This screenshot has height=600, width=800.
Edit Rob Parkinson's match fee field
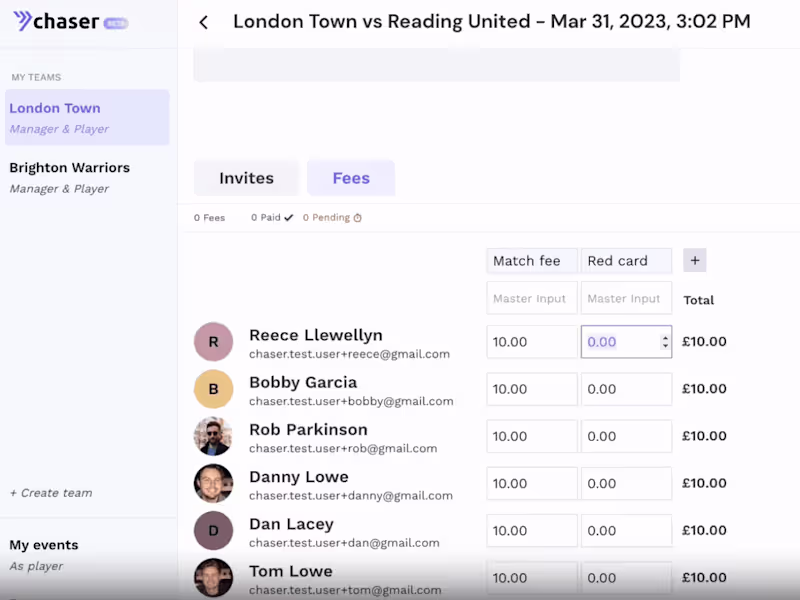coord(532,436)
